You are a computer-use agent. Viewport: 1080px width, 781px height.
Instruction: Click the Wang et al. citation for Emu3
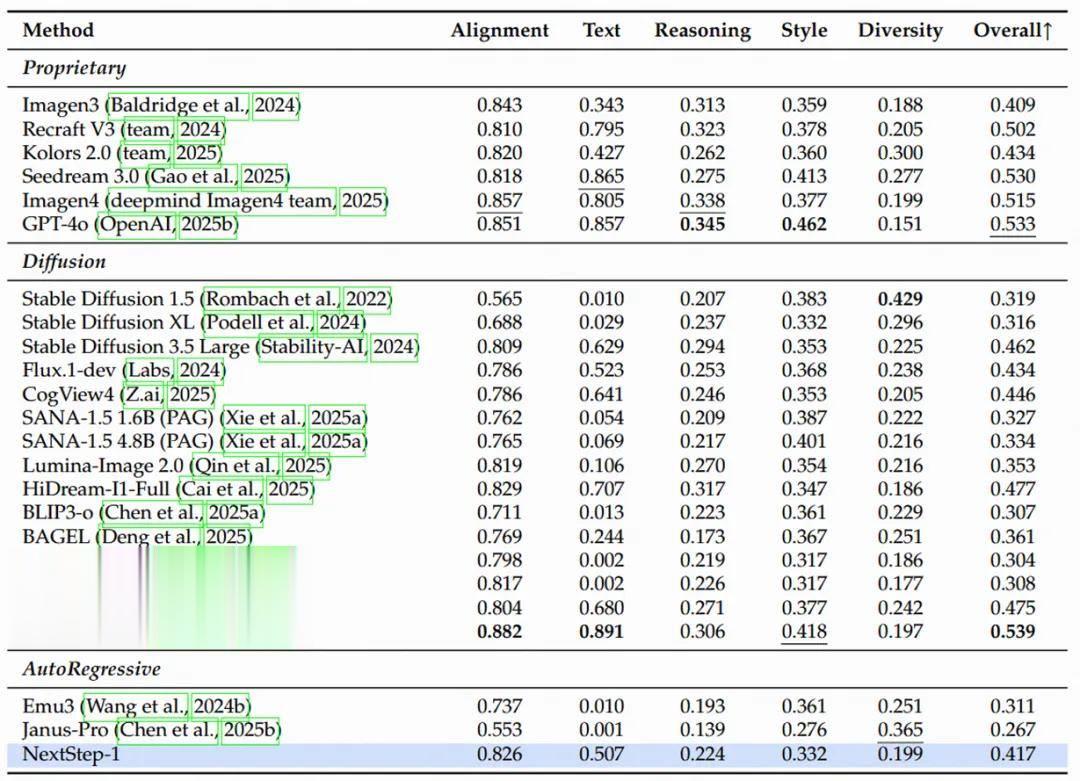(x=135, y=707)
